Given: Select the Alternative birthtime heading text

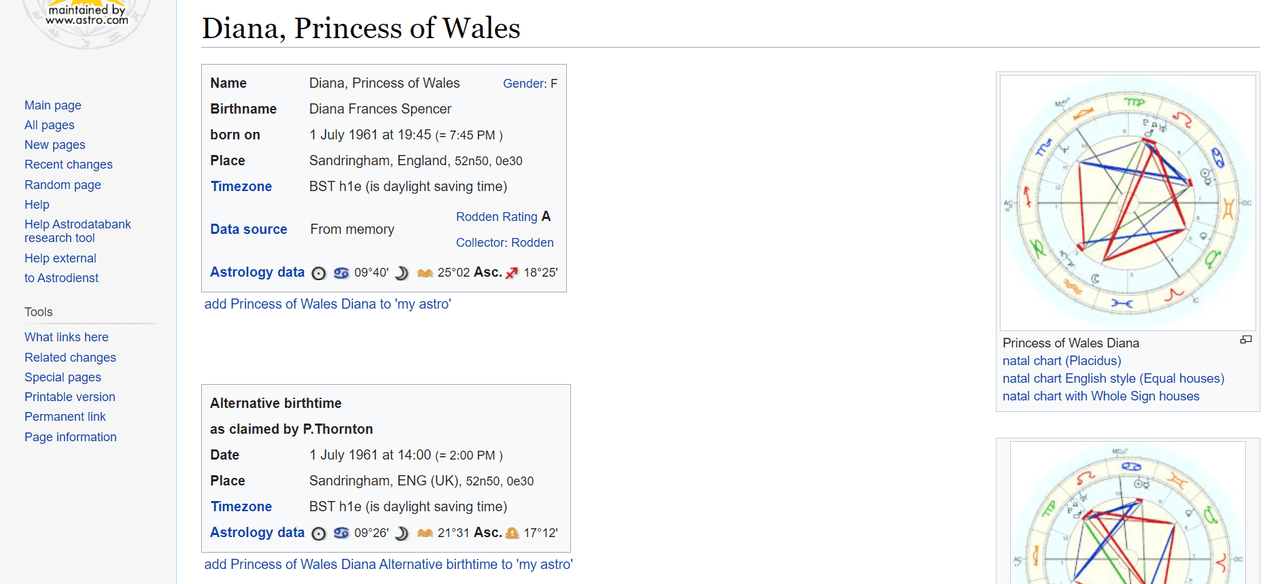Looking at the screenshot, I should click(276, 403).
